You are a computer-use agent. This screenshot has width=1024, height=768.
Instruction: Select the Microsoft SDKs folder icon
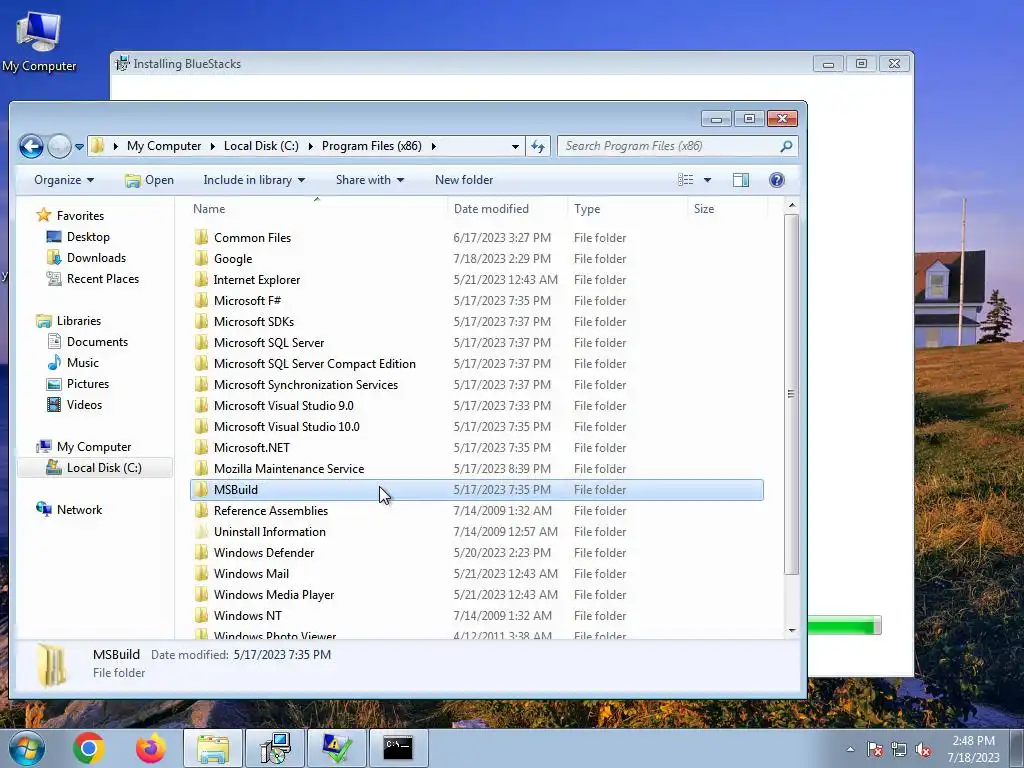[202, 321]
